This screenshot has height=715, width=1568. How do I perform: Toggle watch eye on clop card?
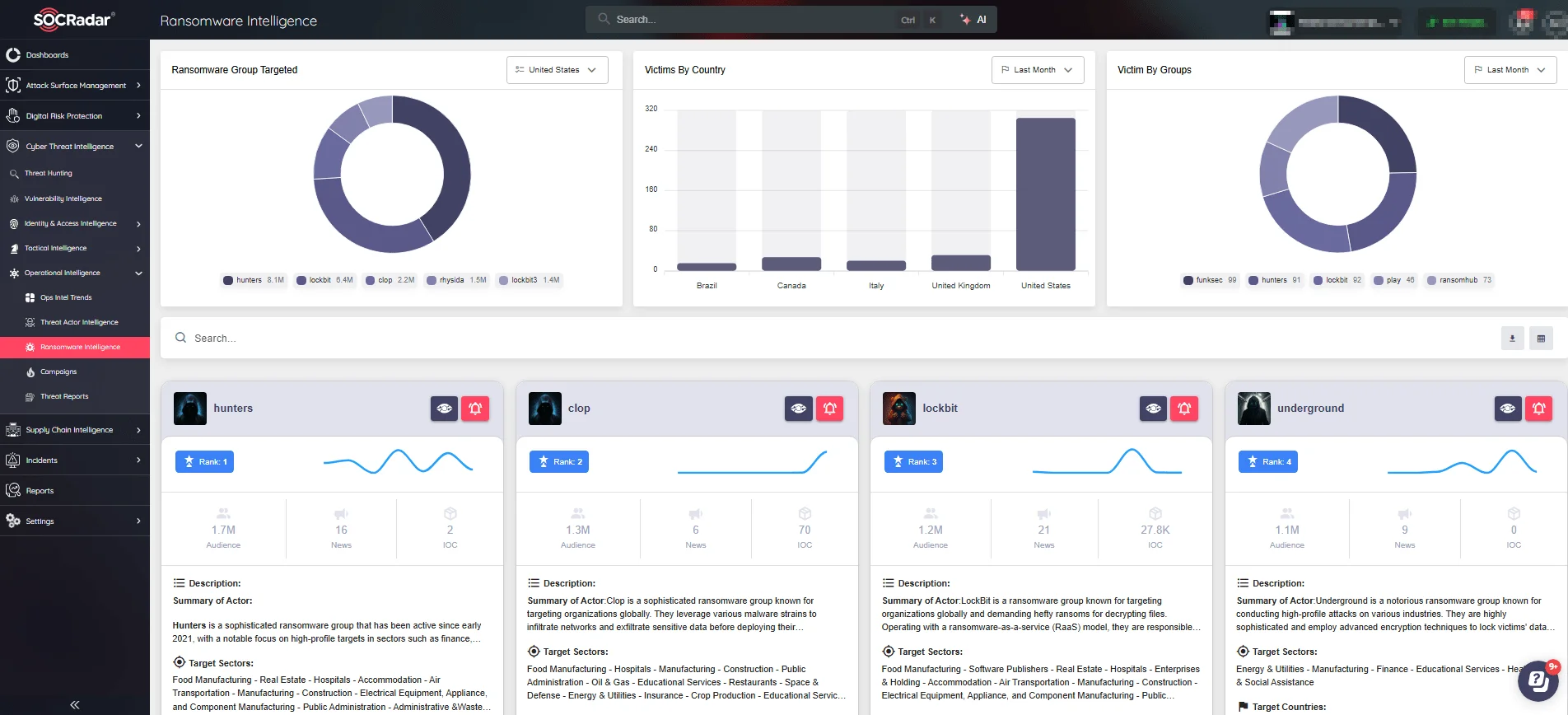point(799,409)
